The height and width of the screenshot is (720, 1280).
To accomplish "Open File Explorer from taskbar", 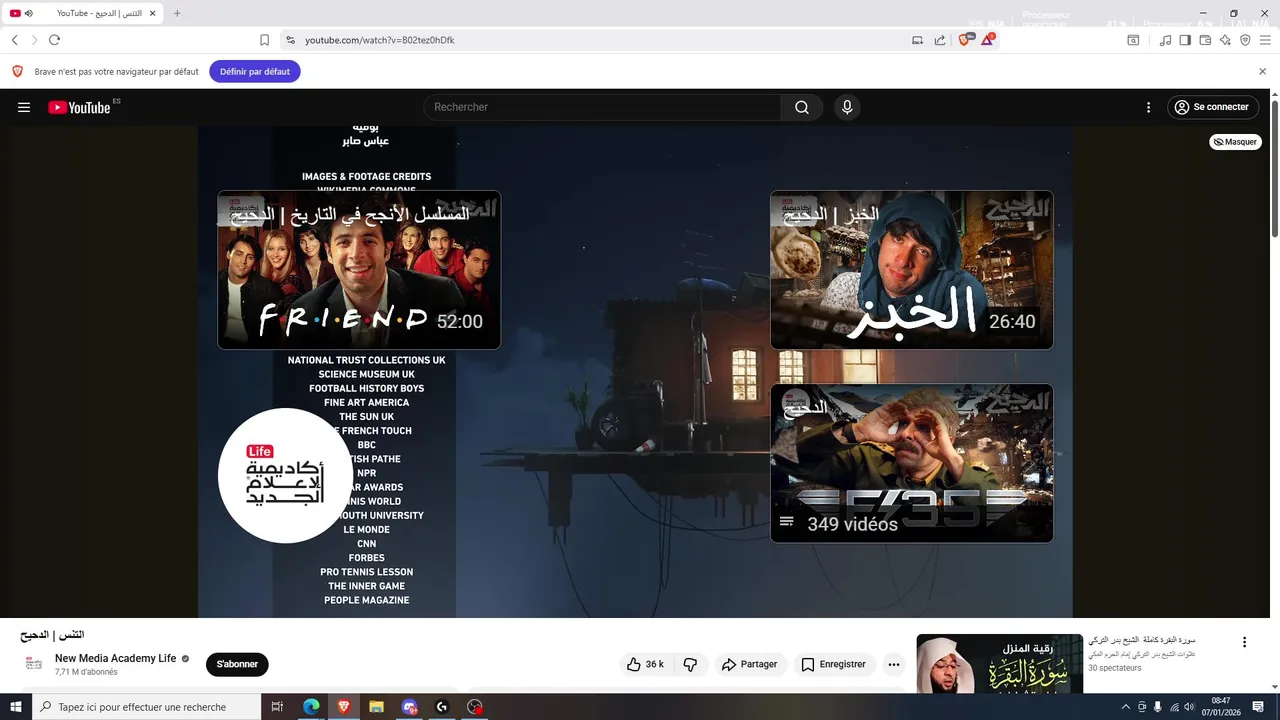I will (376, 707).
